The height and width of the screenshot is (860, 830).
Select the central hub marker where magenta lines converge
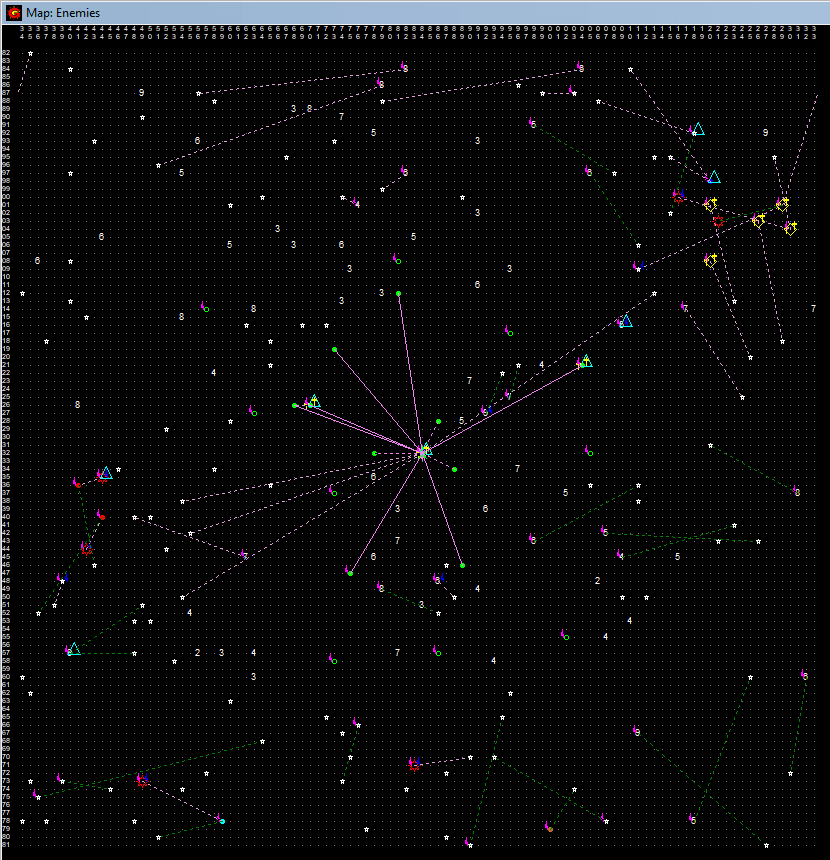pos(423,452)
